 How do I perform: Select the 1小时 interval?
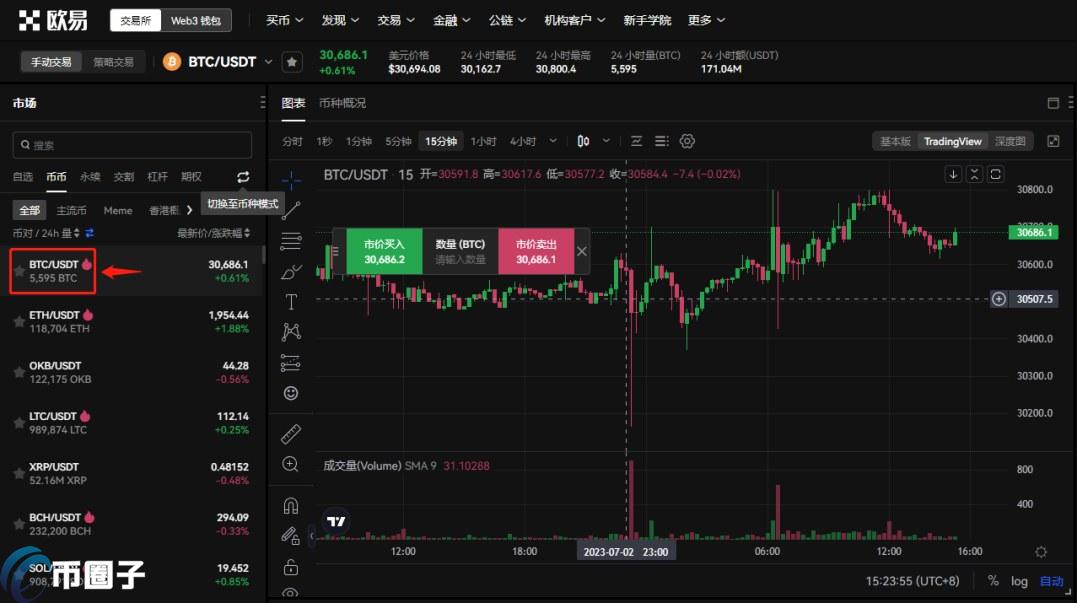(x=483, y=141)
